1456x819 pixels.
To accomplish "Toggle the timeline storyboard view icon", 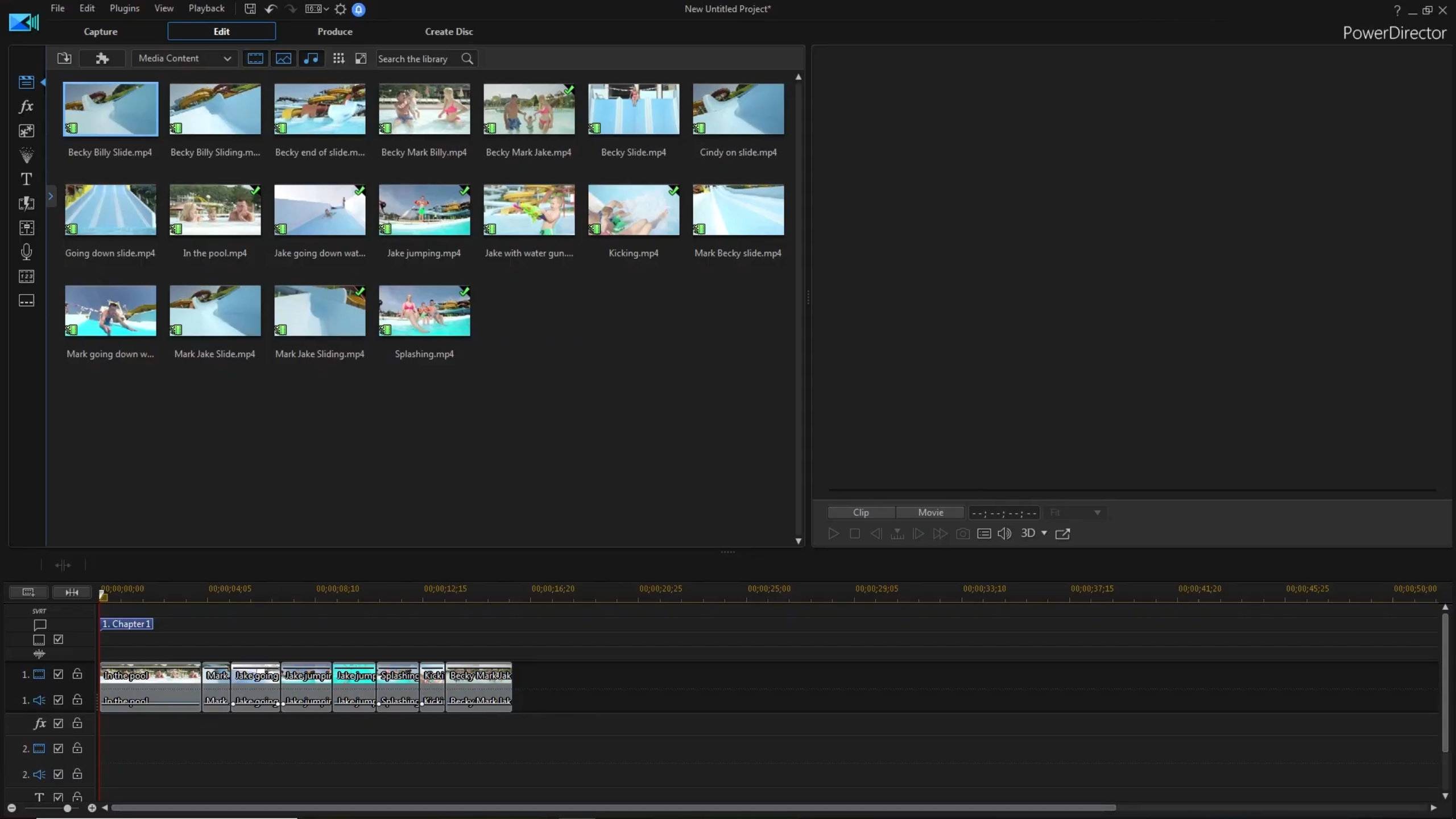I will tap(28, 592).
